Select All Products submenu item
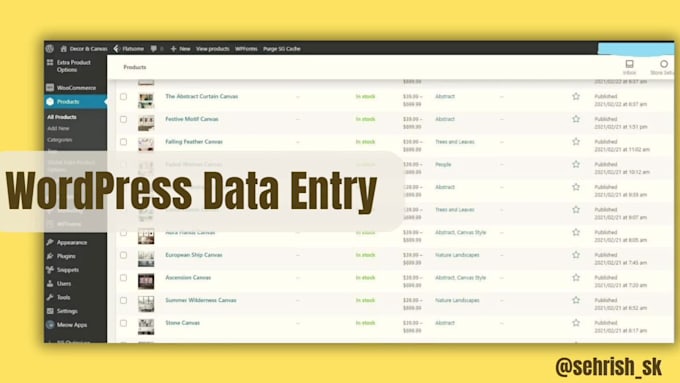Viewport: 680px width, 383px height. [62, 117]
